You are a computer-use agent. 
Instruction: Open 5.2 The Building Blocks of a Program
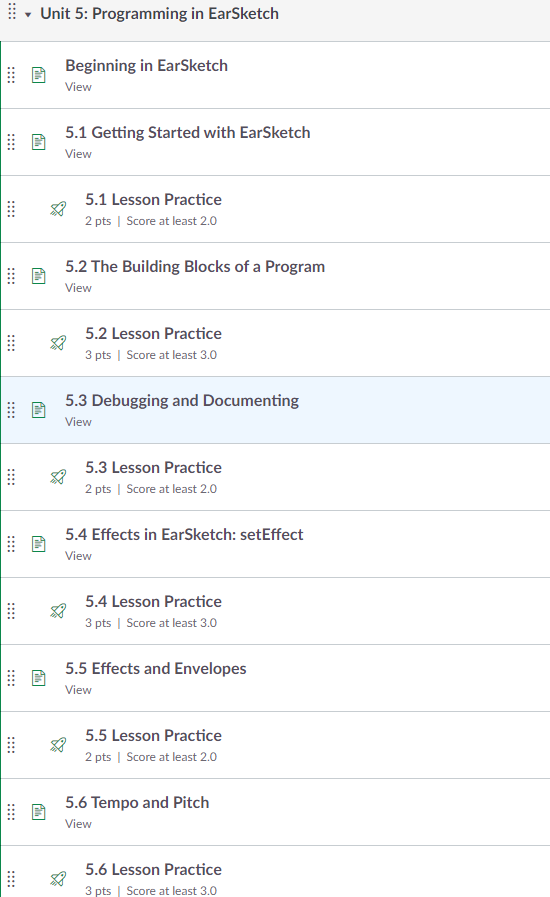(x=195, y=267)
